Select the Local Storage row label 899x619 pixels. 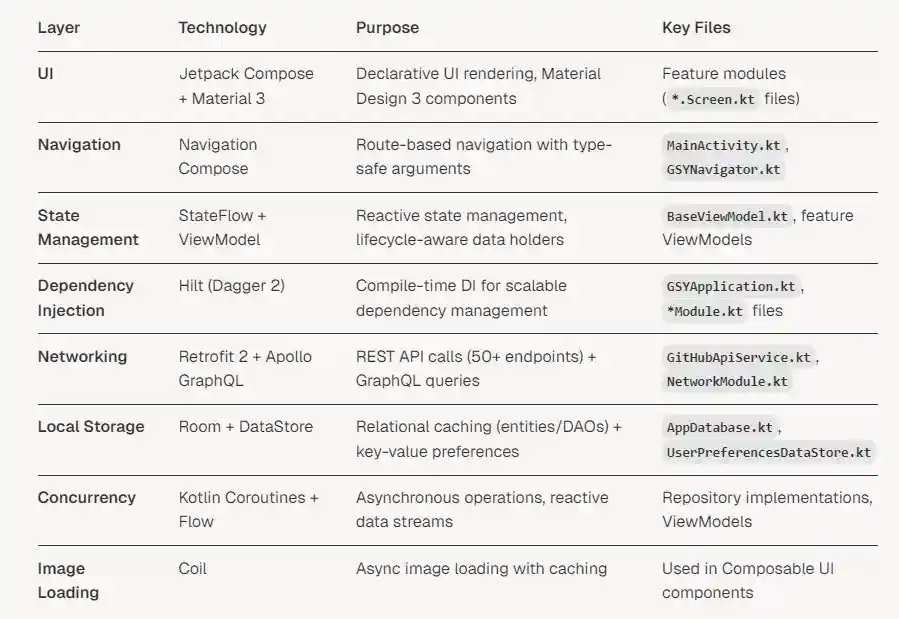[x=91, y=426]
